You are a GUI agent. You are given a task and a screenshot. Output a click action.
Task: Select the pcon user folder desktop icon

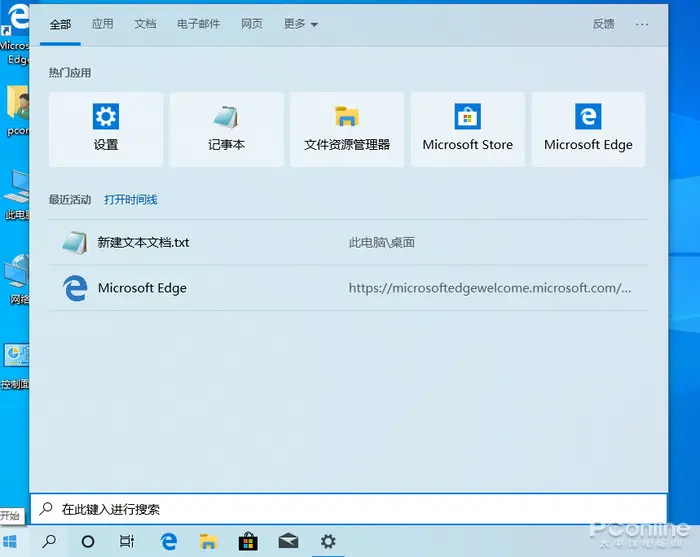(17, 111)
